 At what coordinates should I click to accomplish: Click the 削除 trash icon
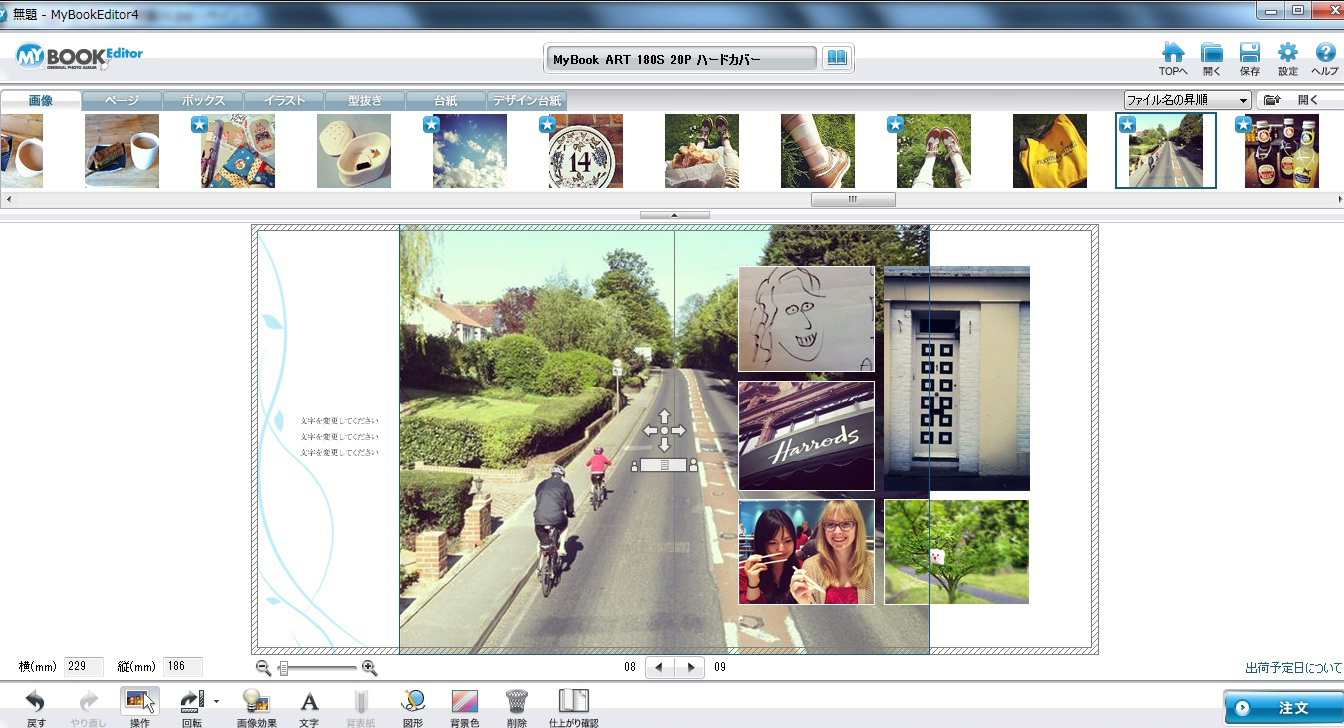(x=516, y=702)
